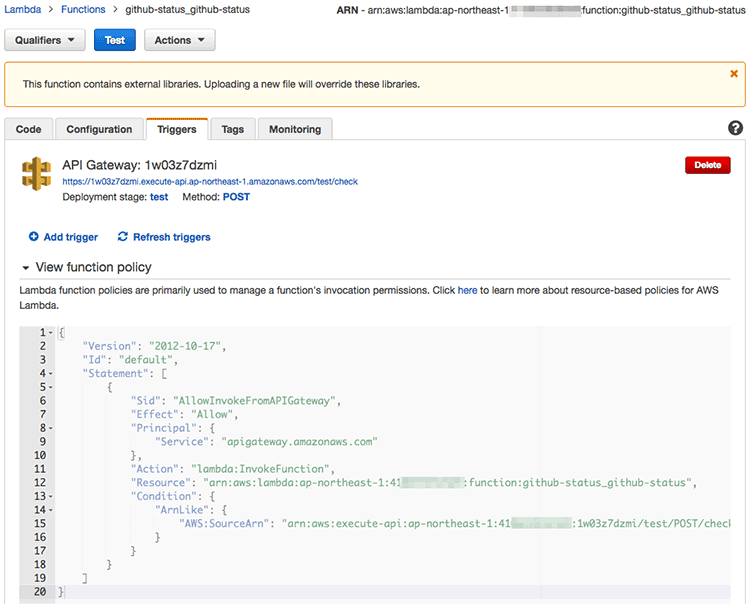Select the Triggers tab
This screenshot has width=750, height=604.
pyautogui.click(x=177, y=129)
